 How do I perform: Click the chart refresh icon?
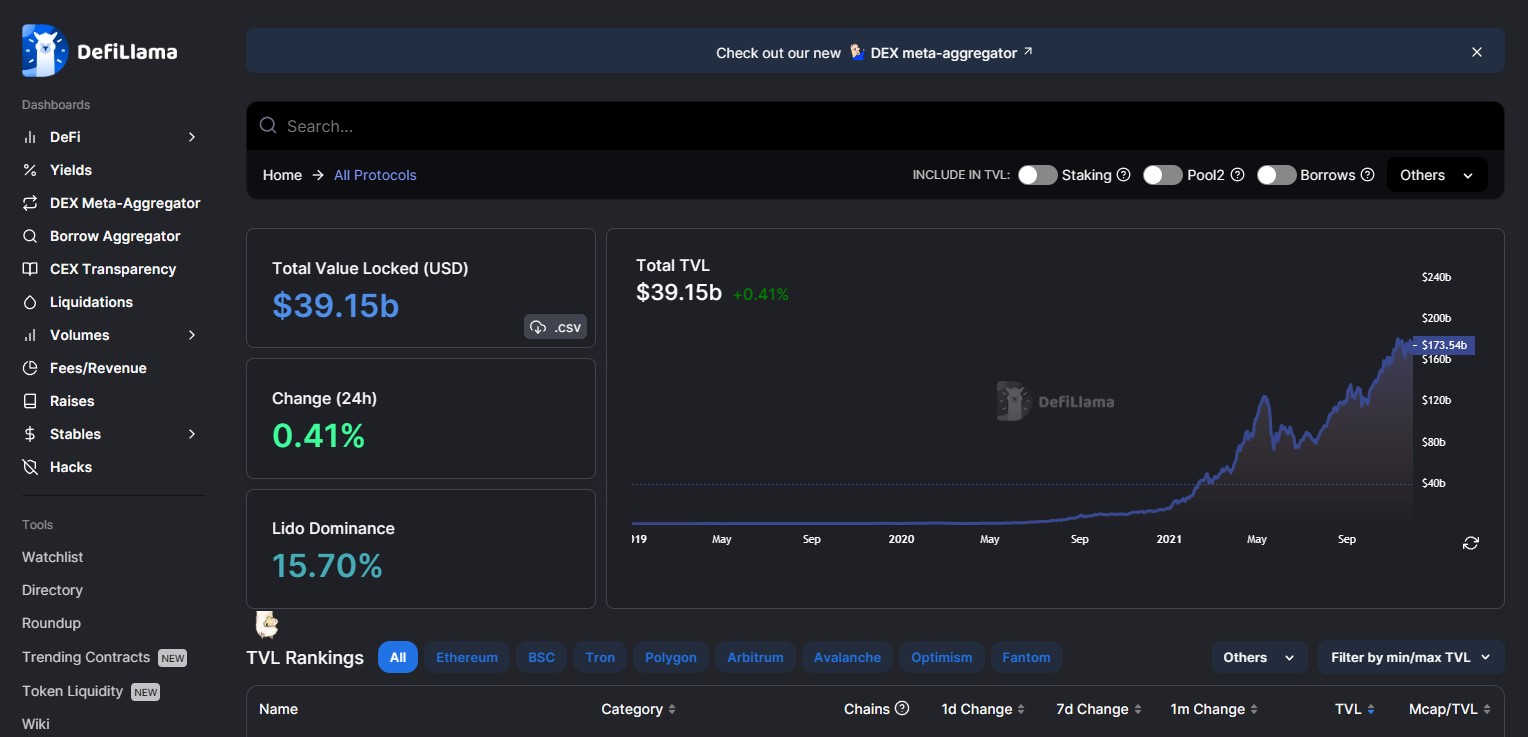(x=1470, y=542)
